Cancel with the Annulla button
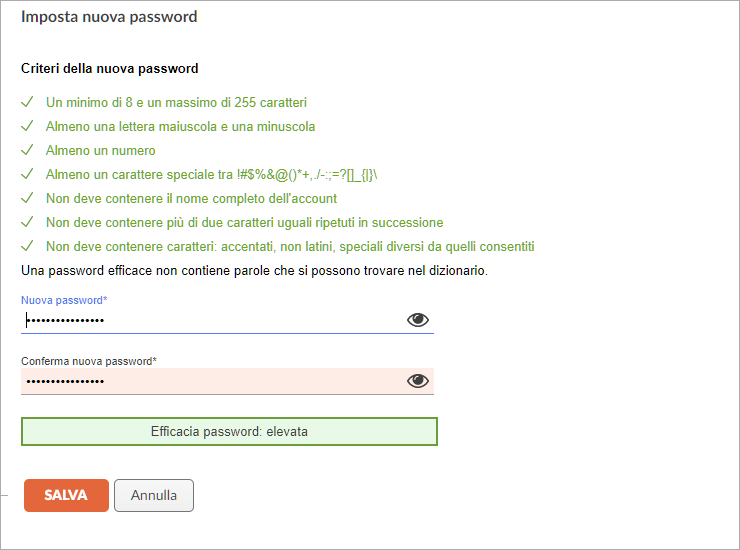This screenshot has width=740, height=550. coord(154,495)
